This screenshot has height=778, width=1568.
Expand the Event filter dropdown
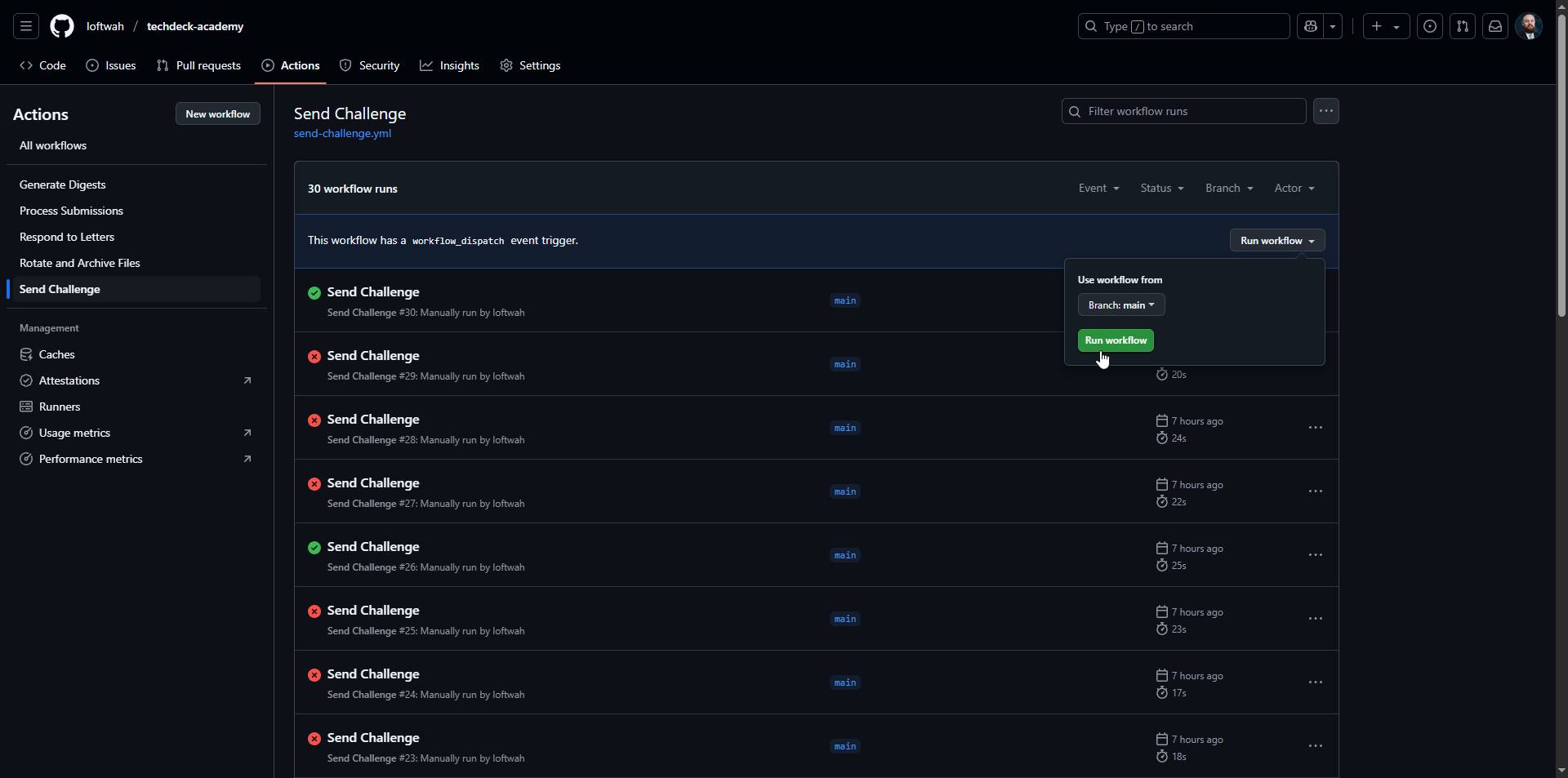[x=1098, y=189]
